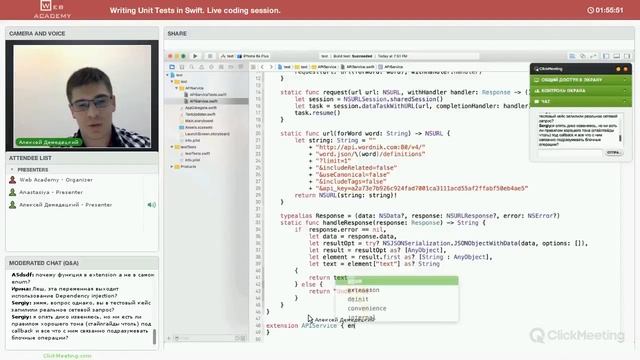Click into ClickMeeting chat message input field
640x360 pixels.
(x=570, y=153)
